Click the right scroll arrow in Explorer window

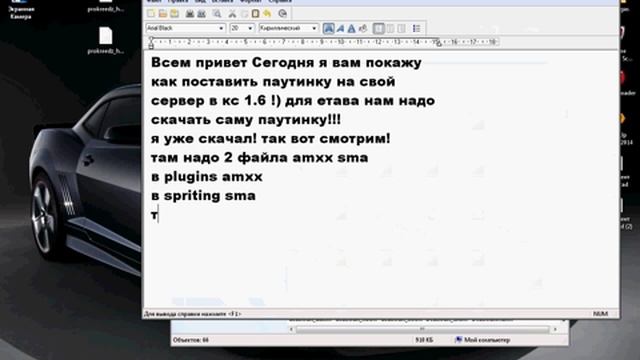click(x=555, y=329)
